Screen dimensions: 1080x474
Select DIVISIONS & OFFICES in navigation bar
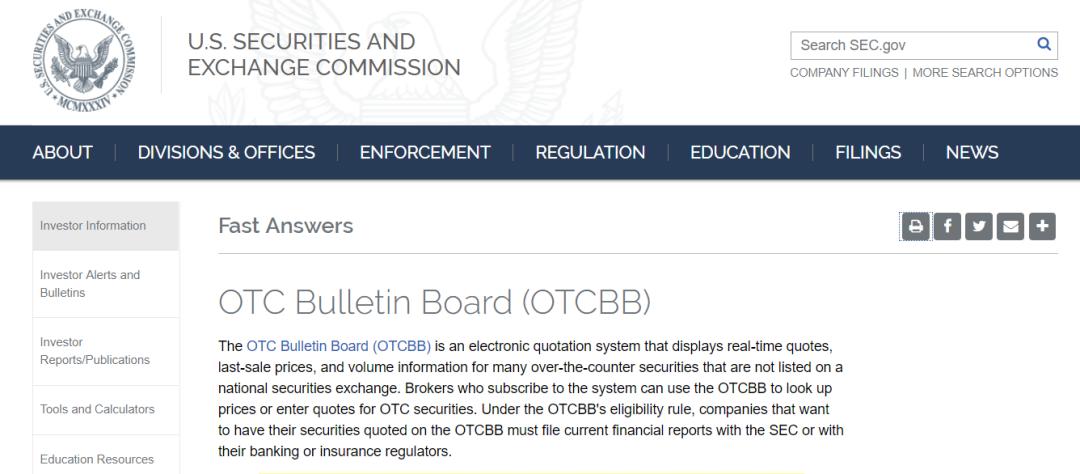click(226, 153)
